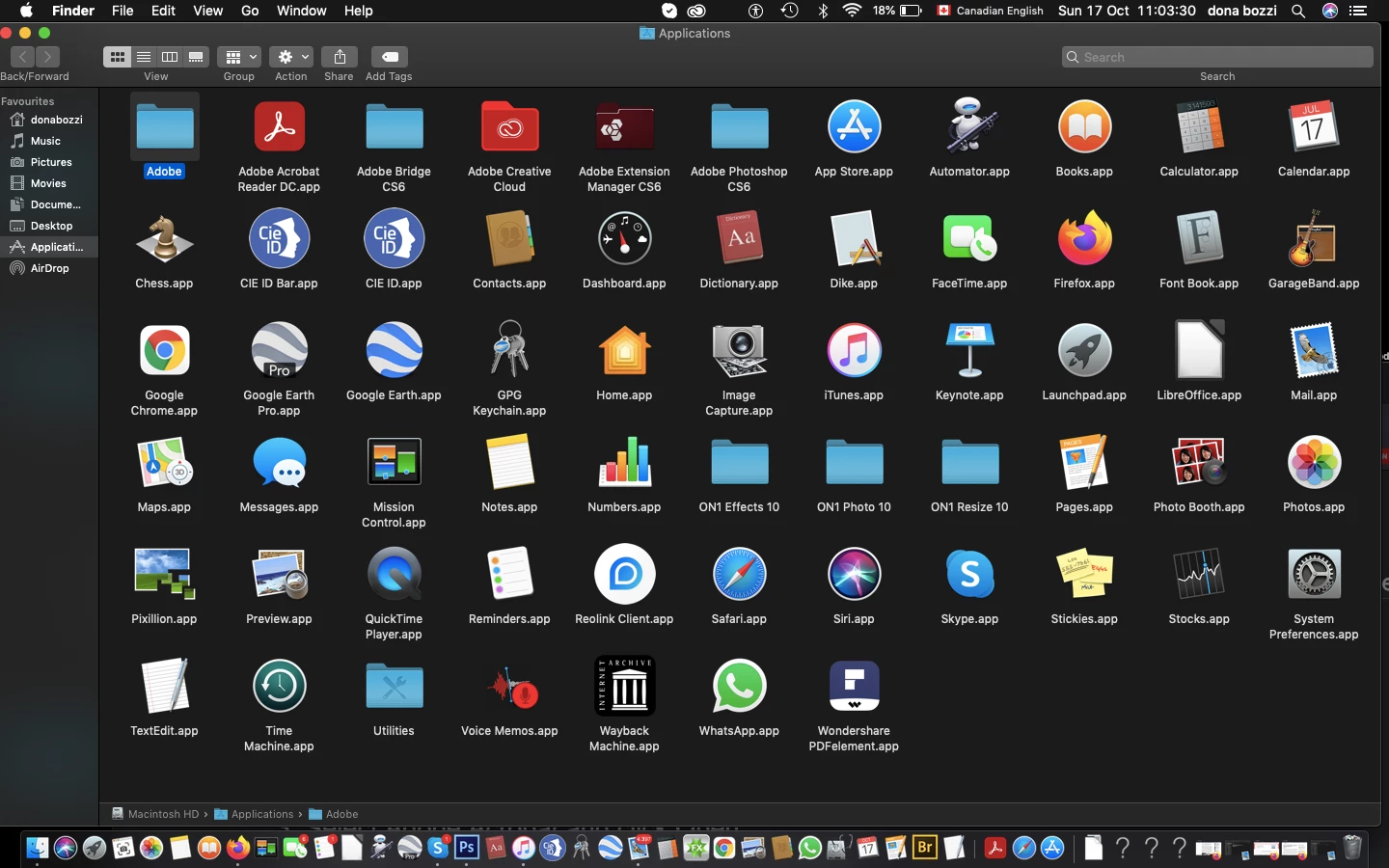Select the Launchpad app icon

coord(1084,350)
